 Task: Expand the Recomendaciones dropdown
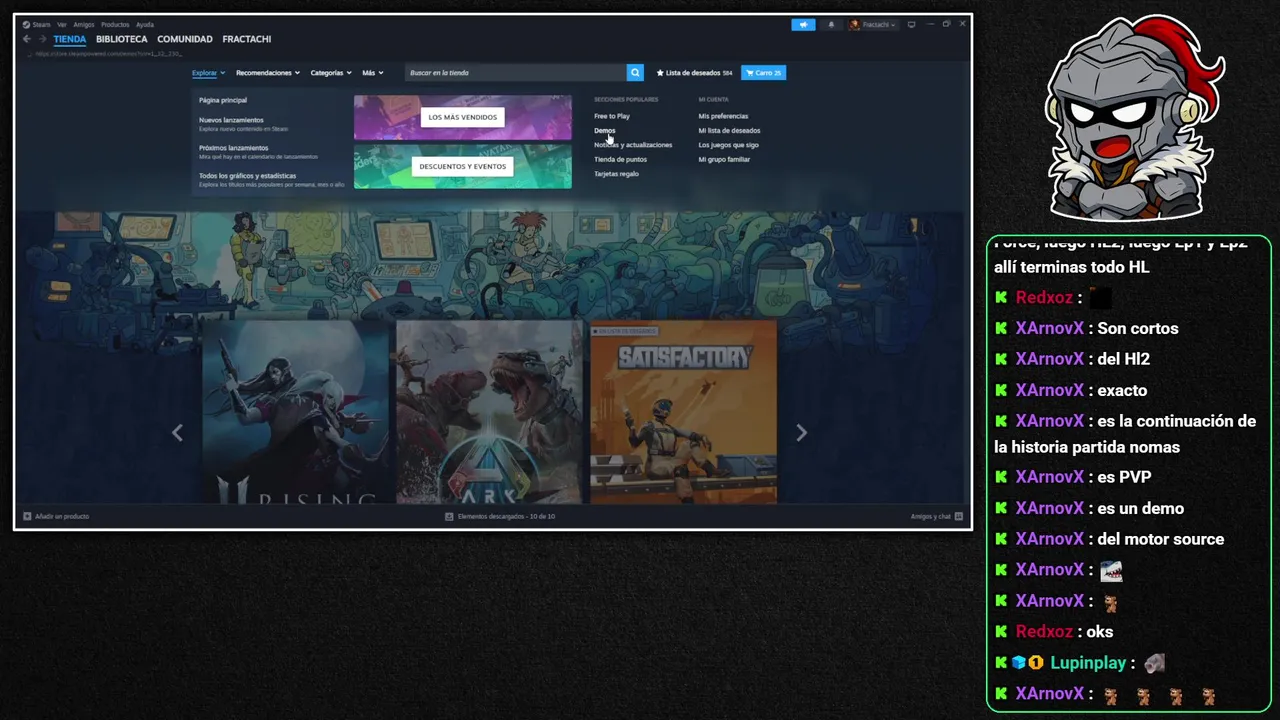click(268, 73)
